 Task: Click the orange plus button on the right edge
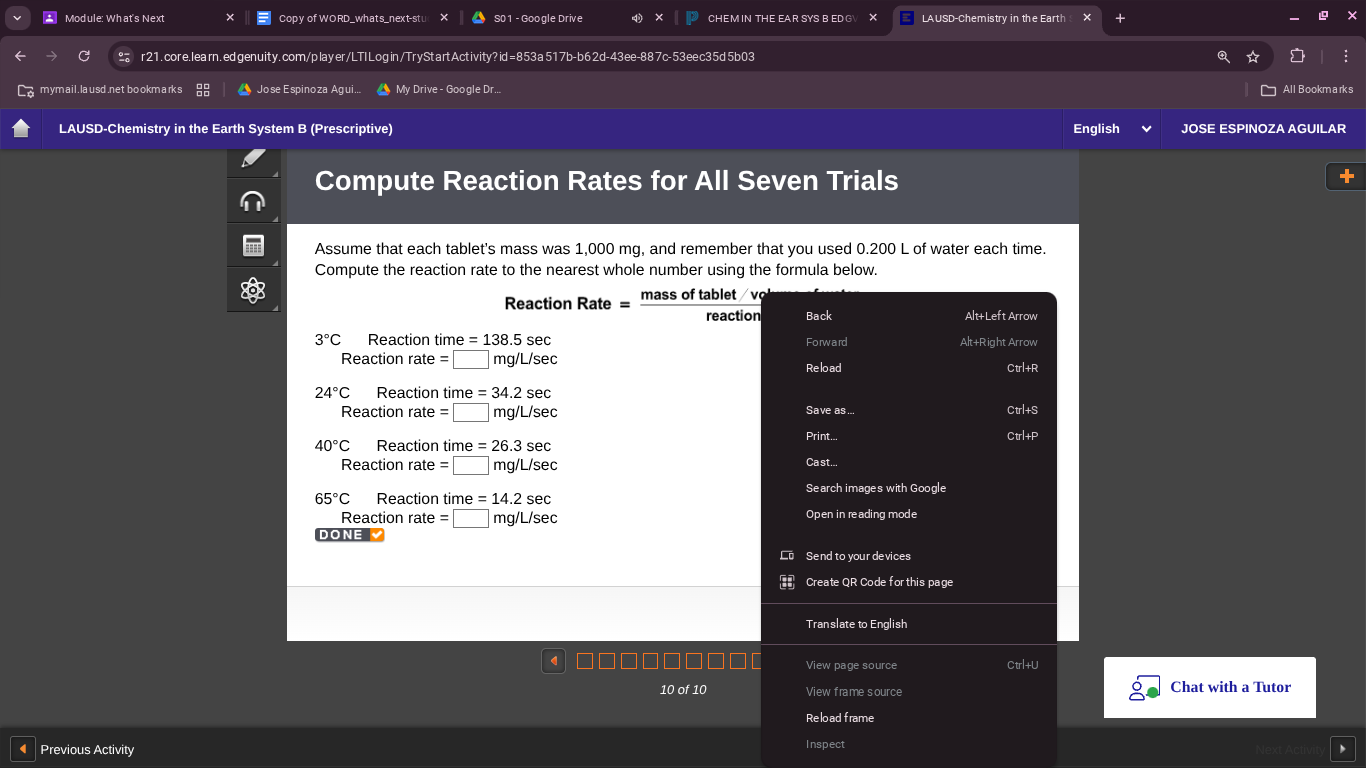click(1345, 176)
